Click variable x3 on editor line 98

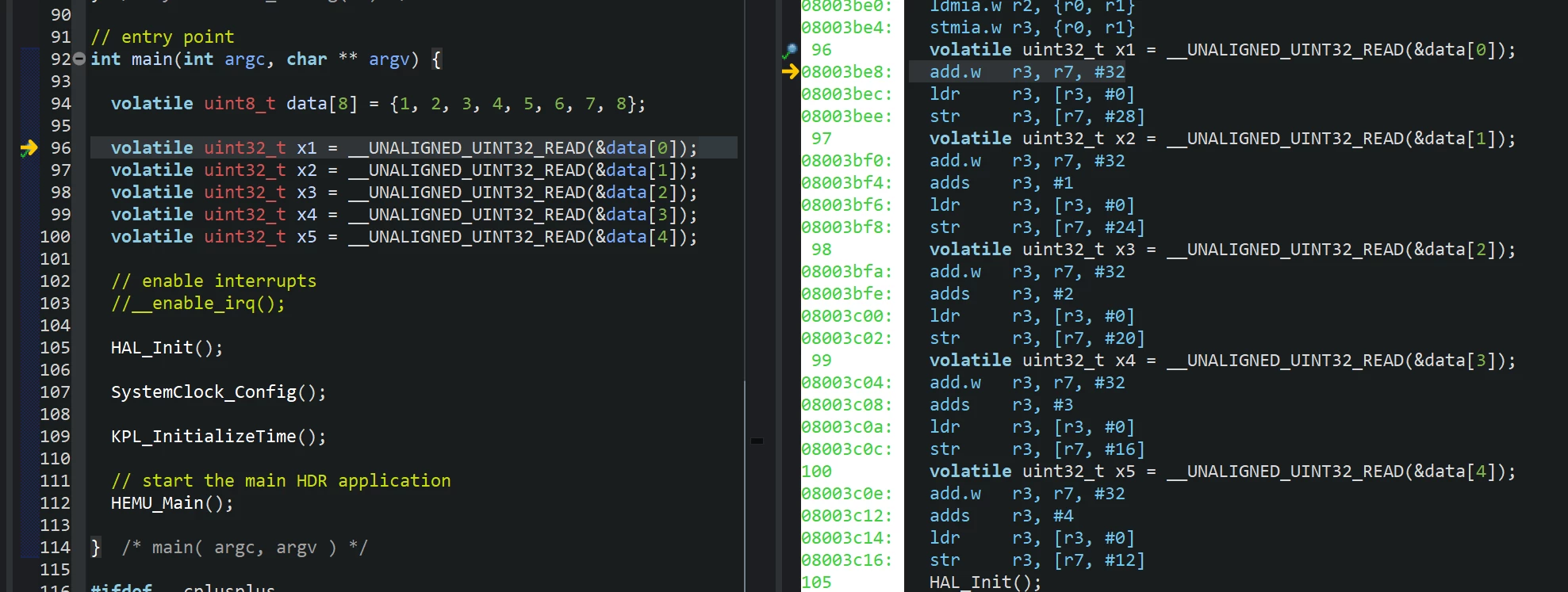[306, 193]
